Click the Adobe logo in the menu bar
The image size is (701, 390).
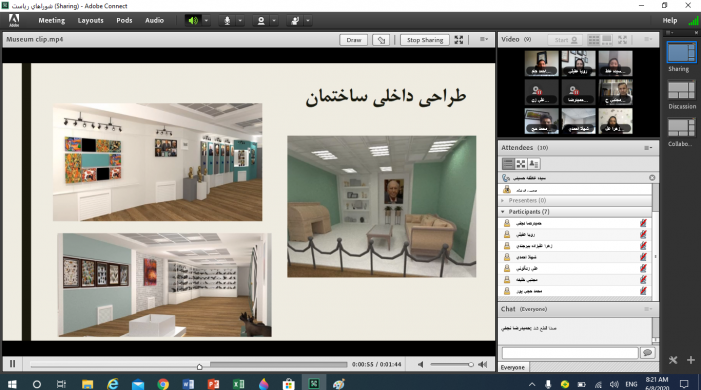click(x=14, y=20)
